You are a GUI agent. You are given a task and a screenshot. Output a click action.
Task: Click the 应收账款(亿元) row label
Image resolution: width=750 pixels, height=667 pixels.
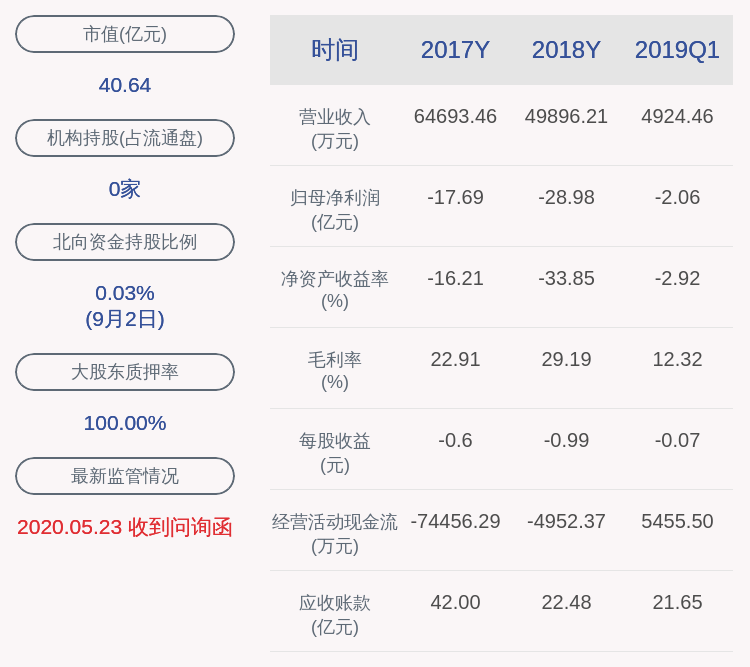click(x=334, y=614)
